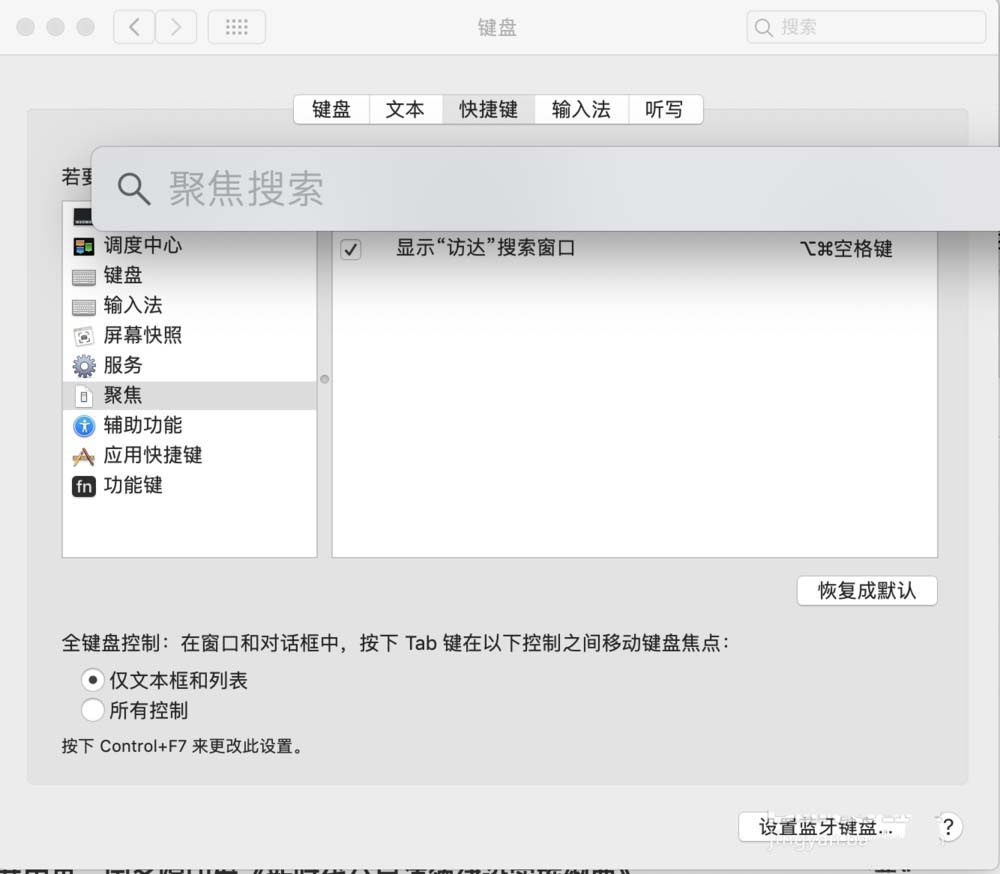
Task: Select 所有控制 radio button
Action: click(93, 711)
